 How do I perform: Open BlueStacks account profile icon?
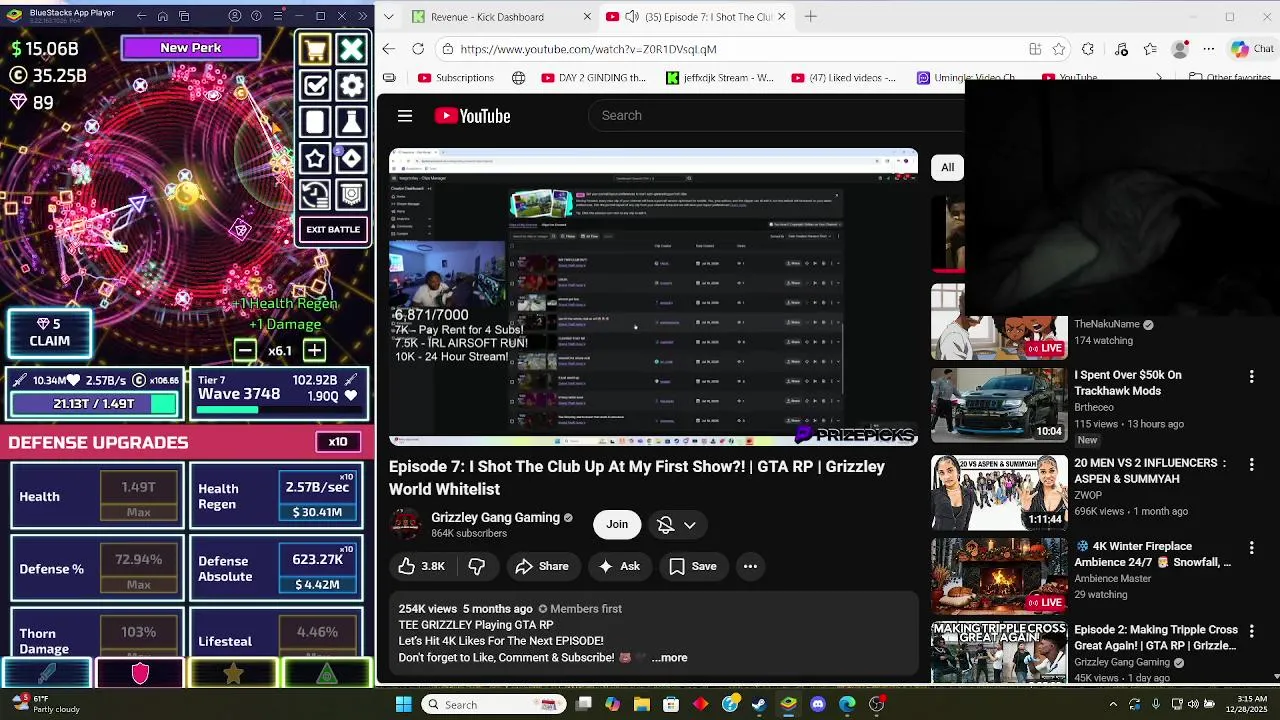(x=235, y=16)
